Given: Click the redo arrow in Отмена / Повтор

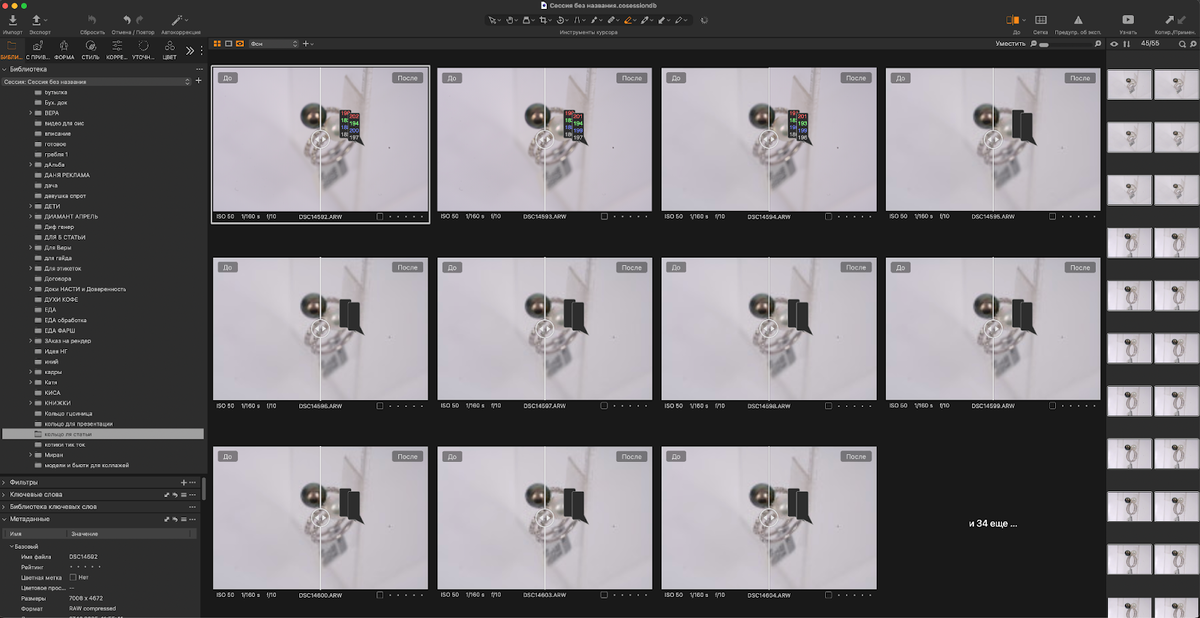Looking at the screenshot, I should 139,20.
